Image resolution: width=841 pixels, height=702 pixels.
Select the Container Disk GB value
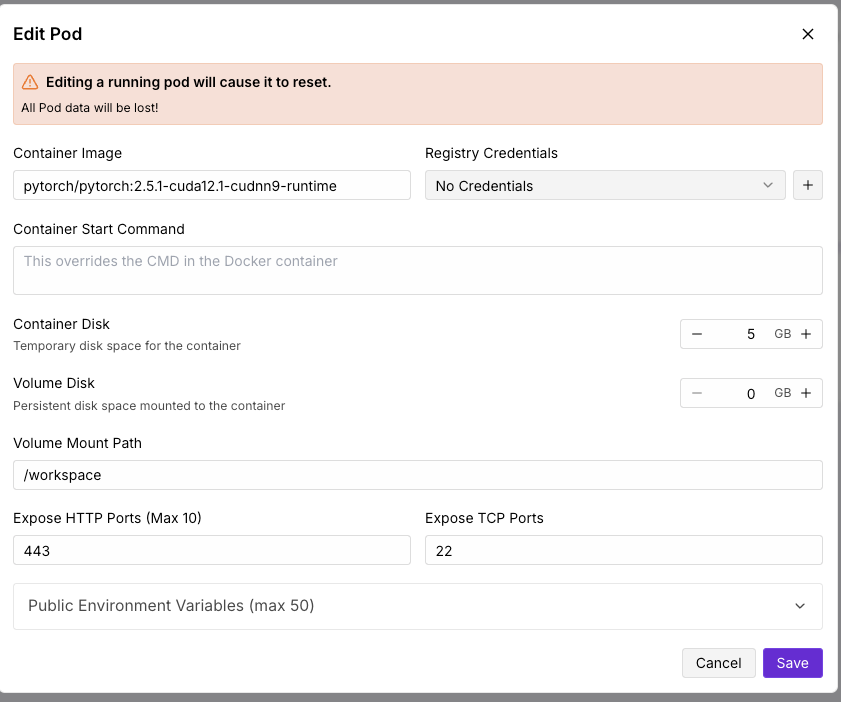738,334
